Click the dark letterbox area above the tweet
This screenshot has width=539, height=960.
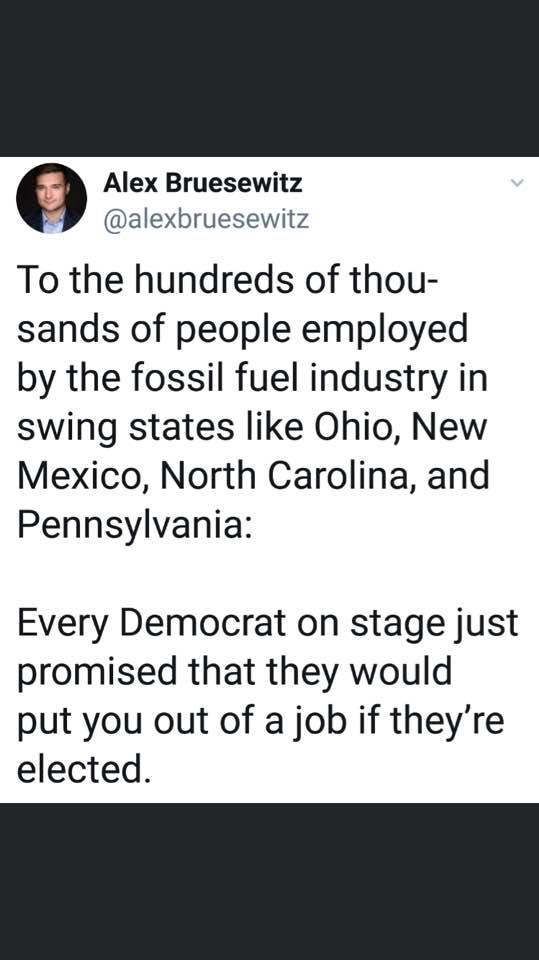(x=270, y=78)
